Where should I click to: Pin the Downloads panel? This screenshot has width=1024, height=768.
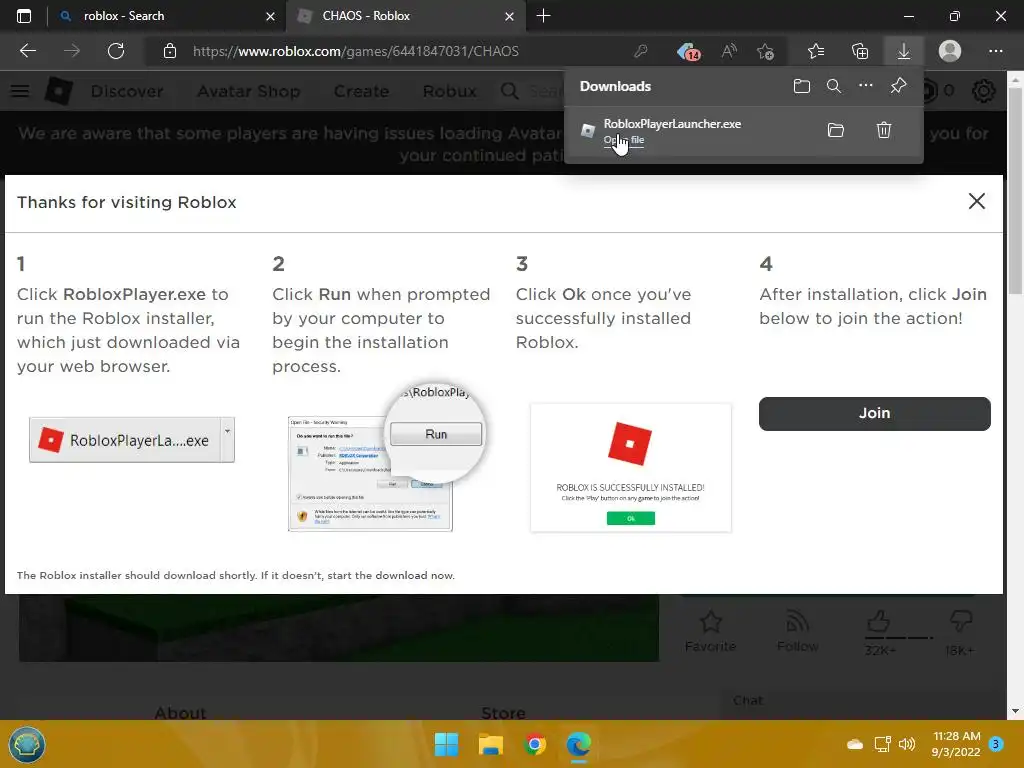pyautogui.click(x=899, y=86)
